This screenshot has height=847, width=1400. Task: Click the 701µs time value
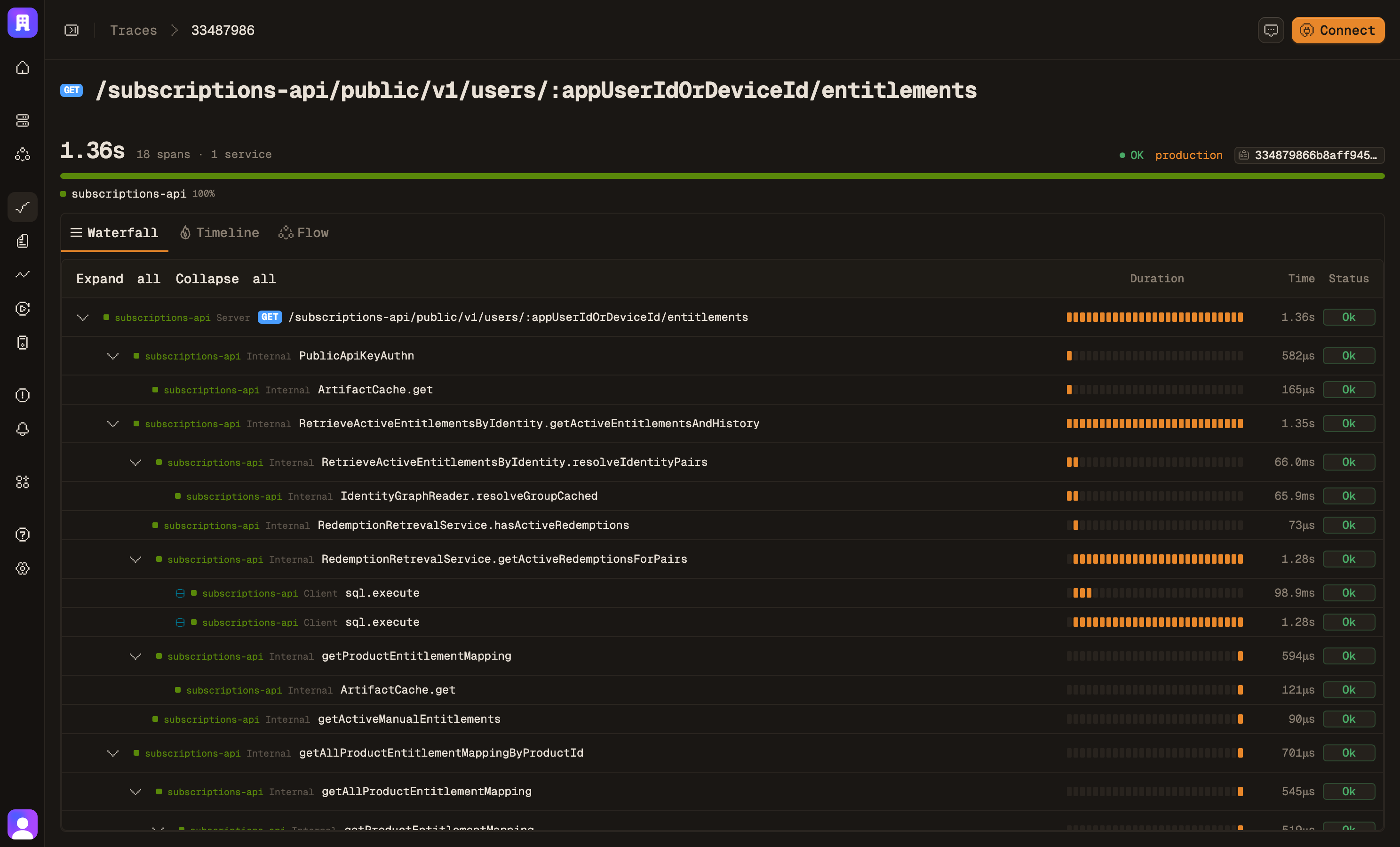(1298, 753)
